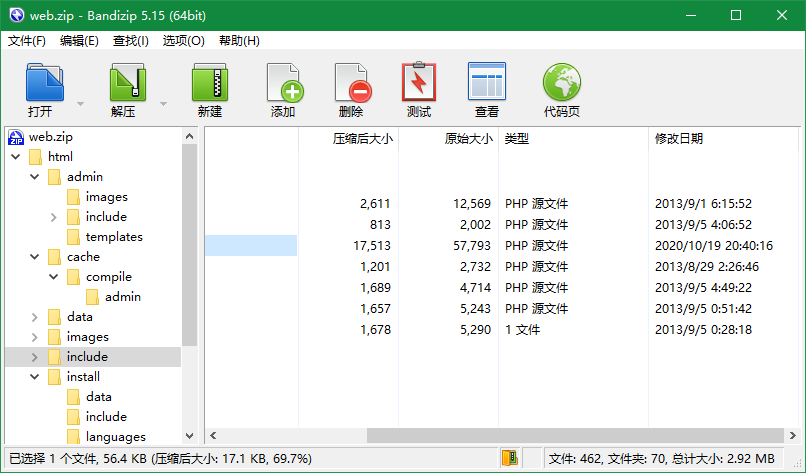This screenshot has width=806, height=473.
Task: Click the 新建 (New archive) toolbar icon
Action: (x=210, y=82)
